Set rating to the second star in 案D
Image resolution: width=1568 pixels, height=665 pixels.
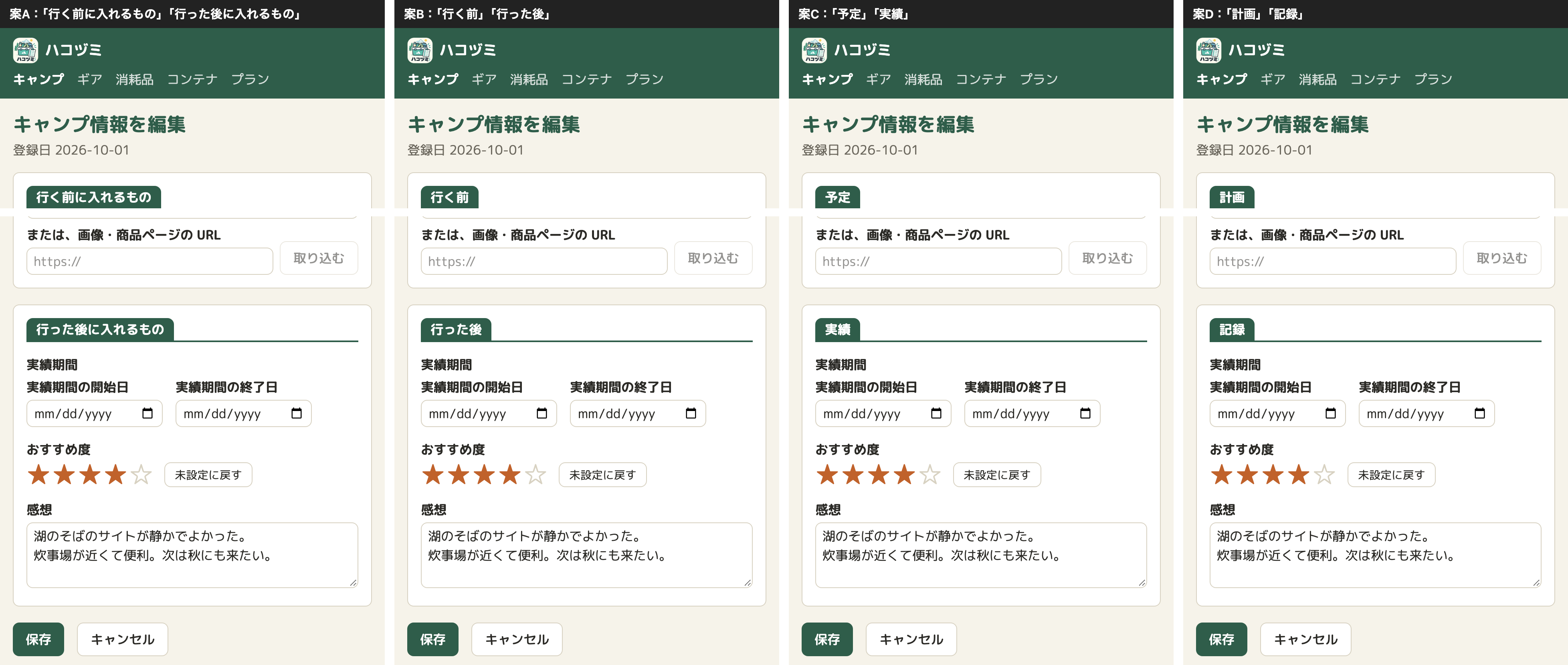coord(1248,475)
